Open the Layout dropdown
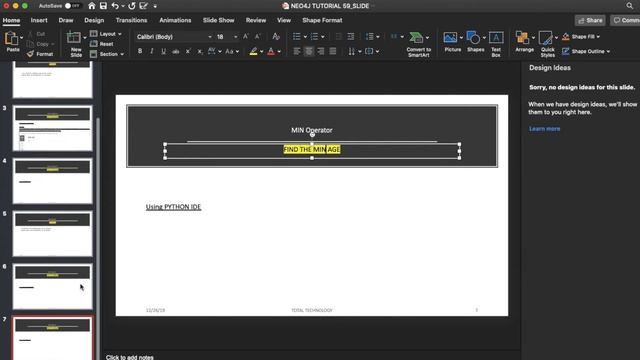The image size is (640, 360). click(x=106, y=34)
